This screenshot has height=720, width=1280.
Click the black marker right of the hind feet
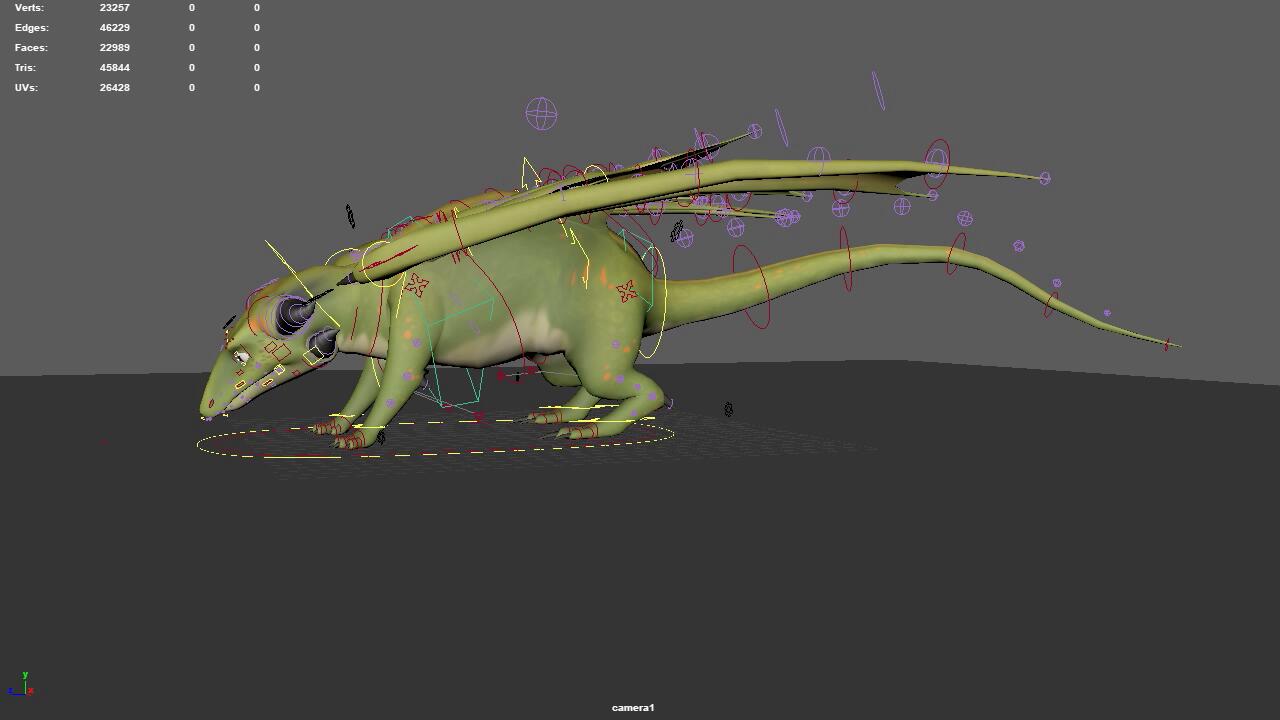(x=728, y=409)
